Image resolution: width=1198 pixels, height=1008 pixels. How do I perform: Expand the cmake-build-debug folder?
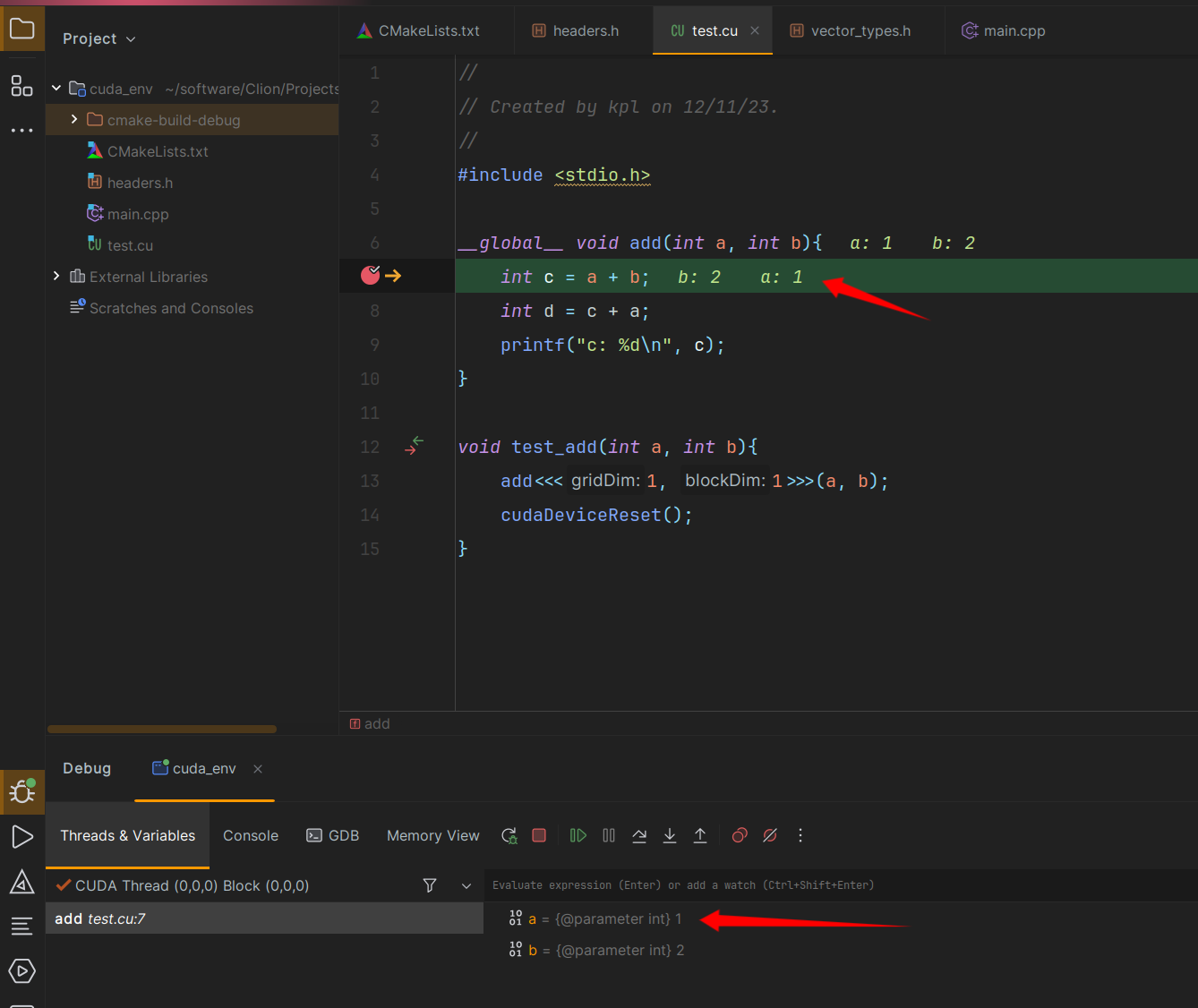pos(74,119)
